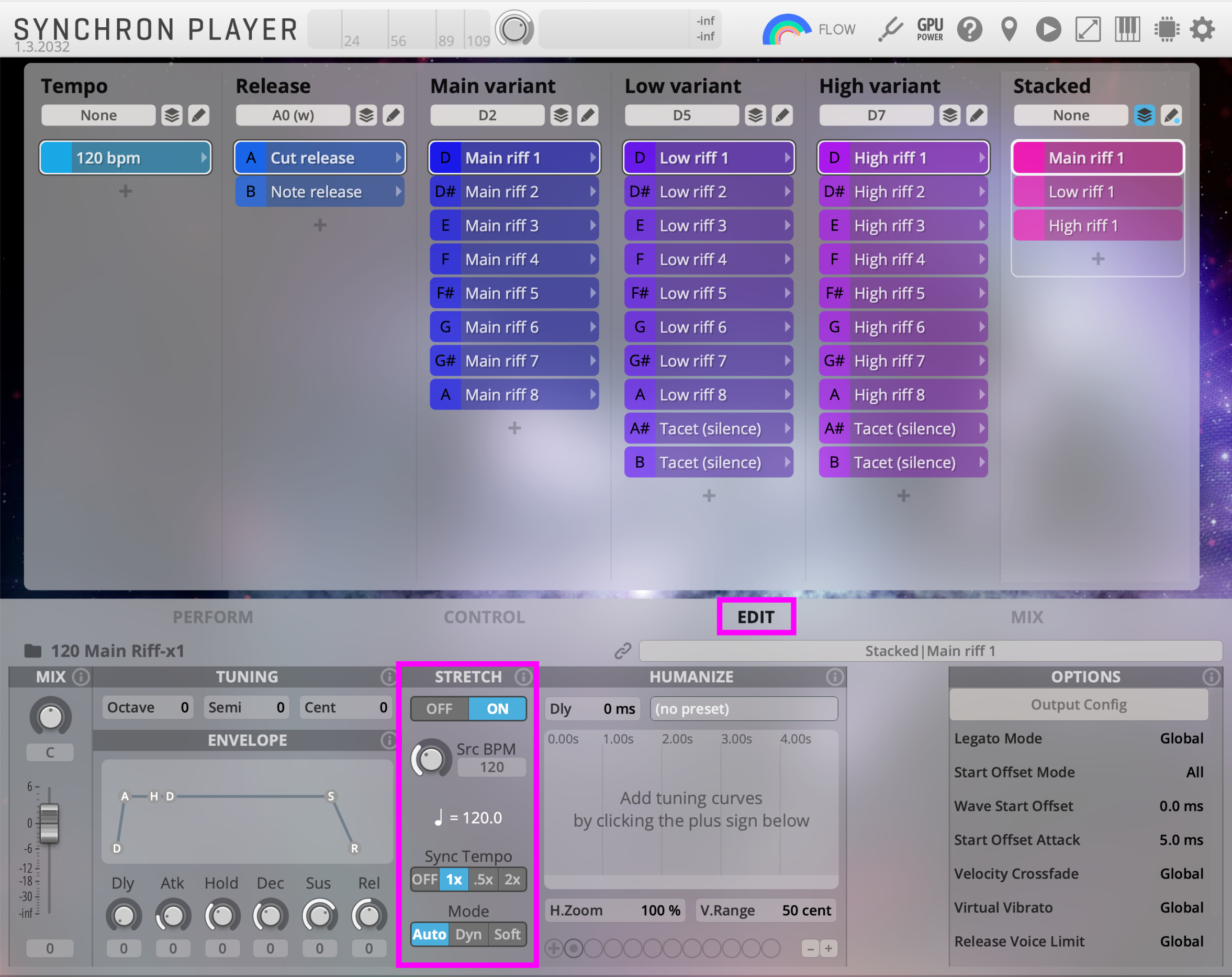Expand the High riff 8 slot arrow

pyautogui.click(x=982, y=394)
